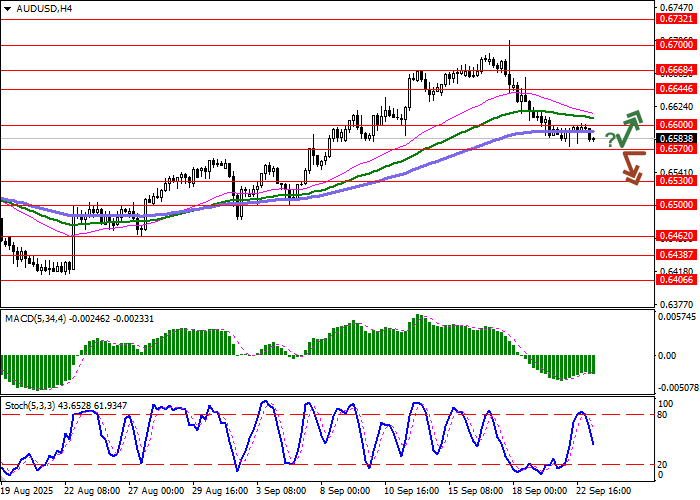Click the 22 Aug 08:00 time axis label
Screen dimensions: 700x500
click(92, 491)
